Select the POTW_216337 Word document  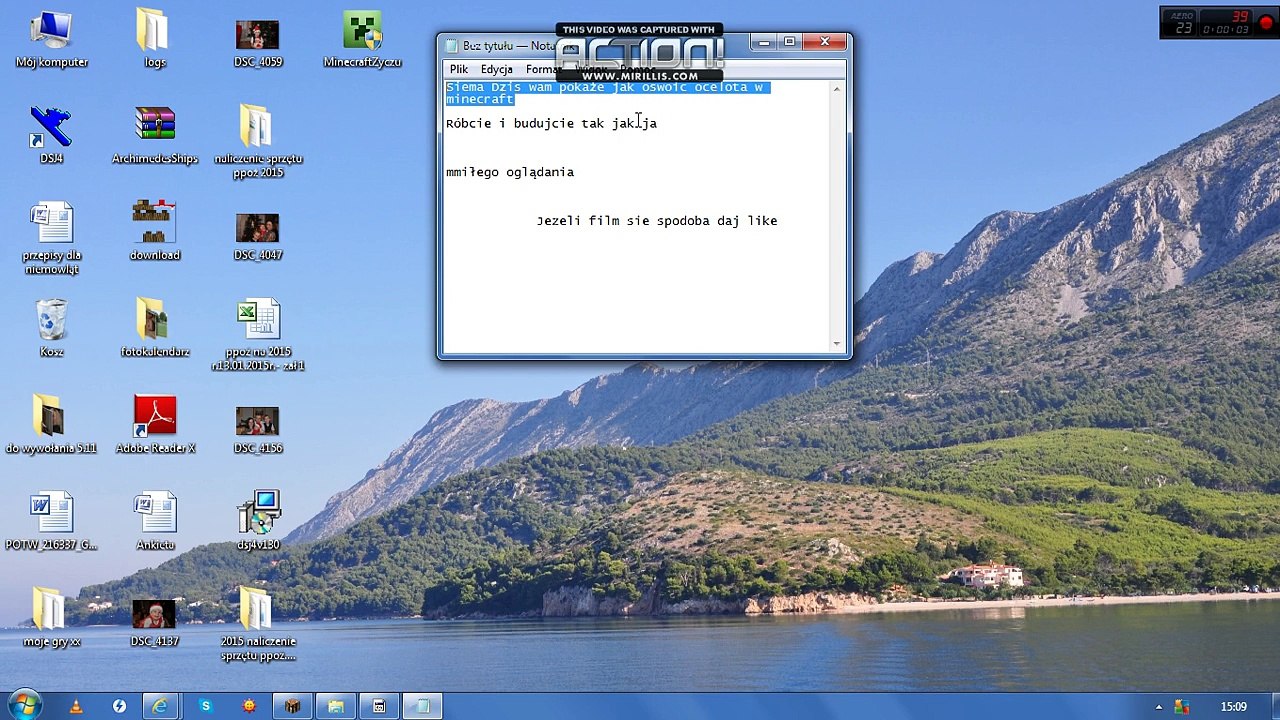click(x=51, y=521)
